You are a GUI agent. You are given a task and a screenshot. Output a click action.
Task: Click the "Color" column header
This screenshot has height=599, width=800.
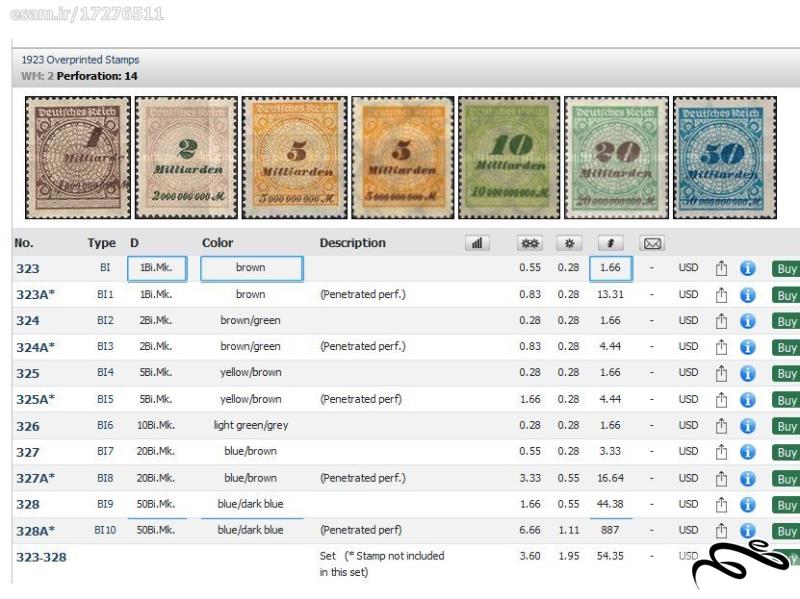pyautogui.click(x=217, y=243)
